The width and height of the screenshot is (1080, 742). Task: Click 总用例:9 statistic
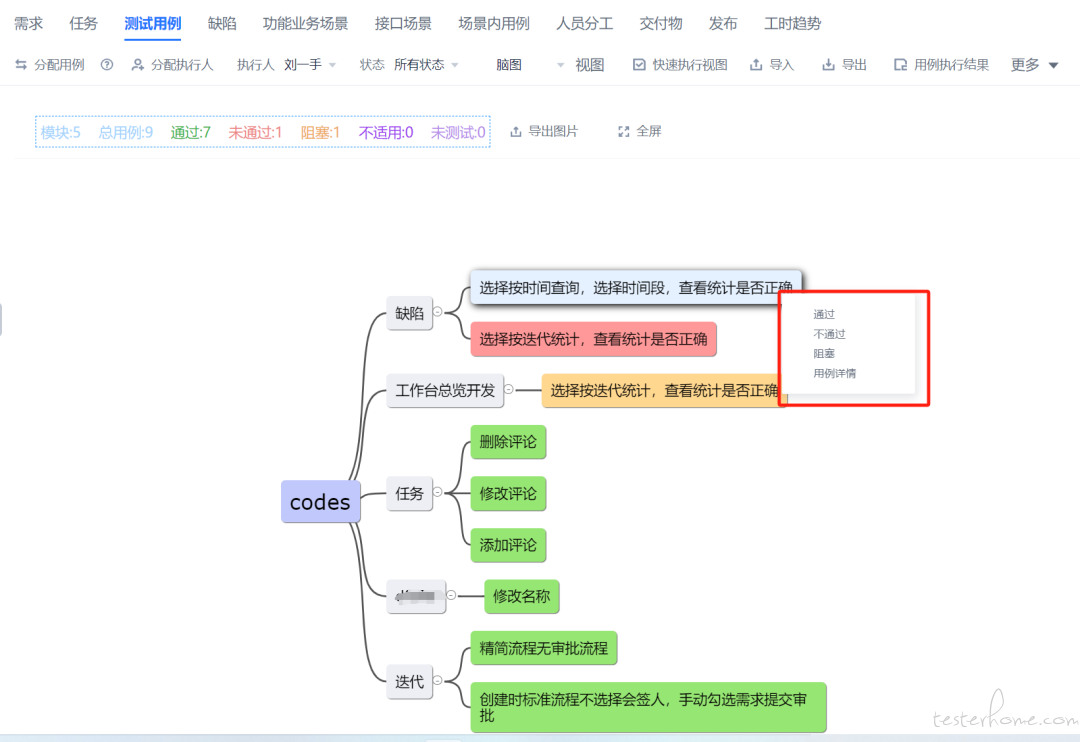coord(125,132)
